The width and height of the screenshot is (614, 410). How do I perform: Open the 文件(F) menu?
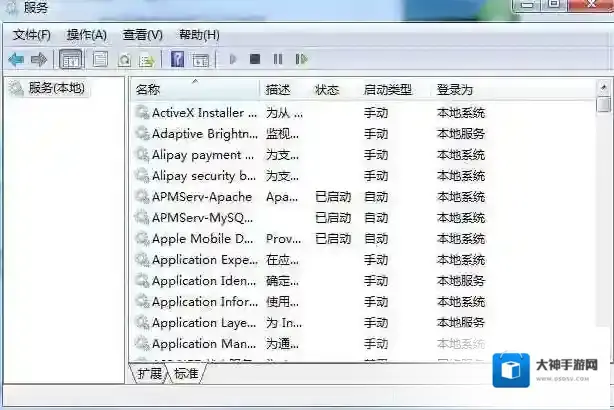31,35
